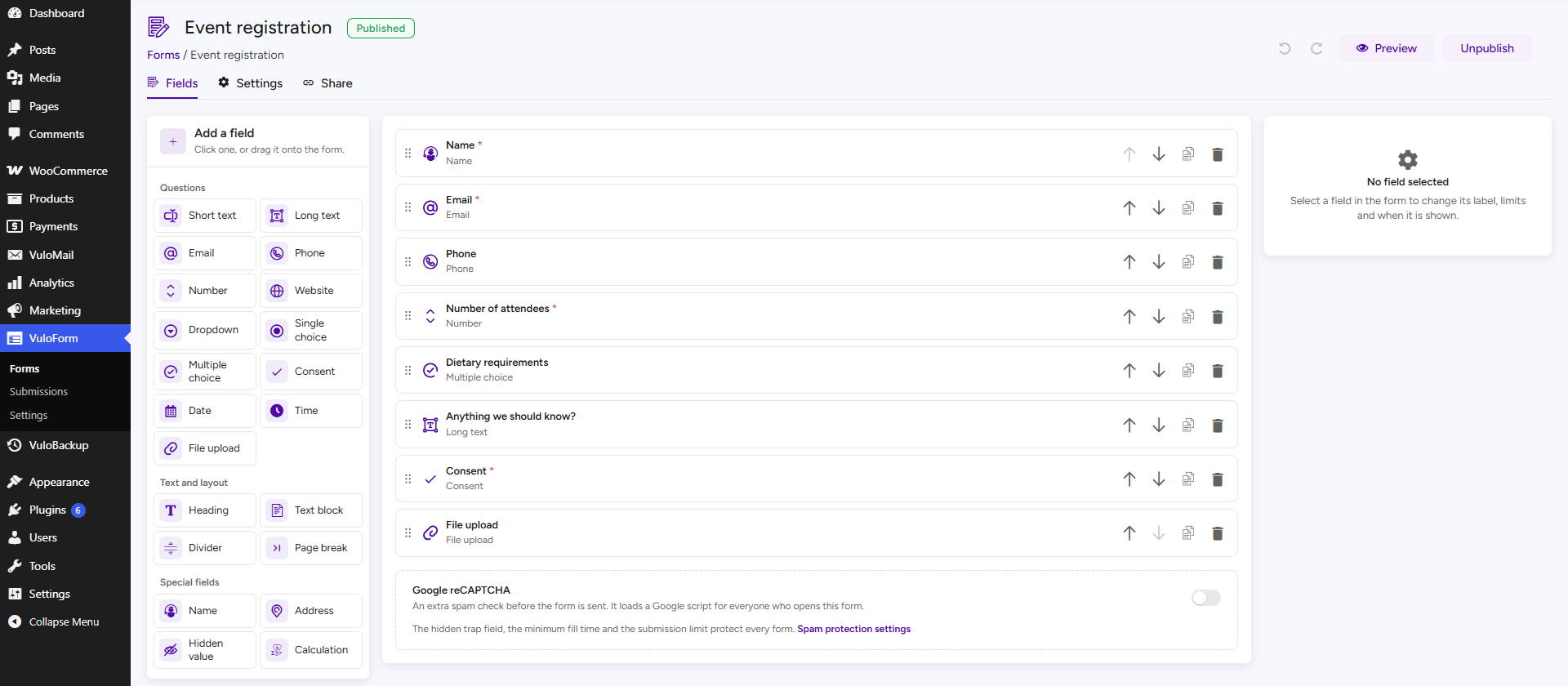Click the redo arrow icon
The height and width of the screenshot is (686, 1568).
coord(1316,48)
